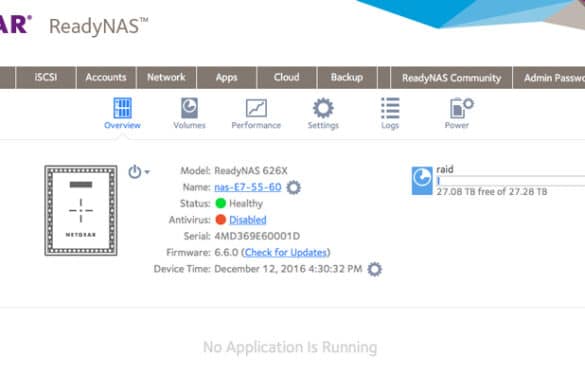Click the raid volume name label
This screenshot has width=585, height=390.
tap(445, 169)
